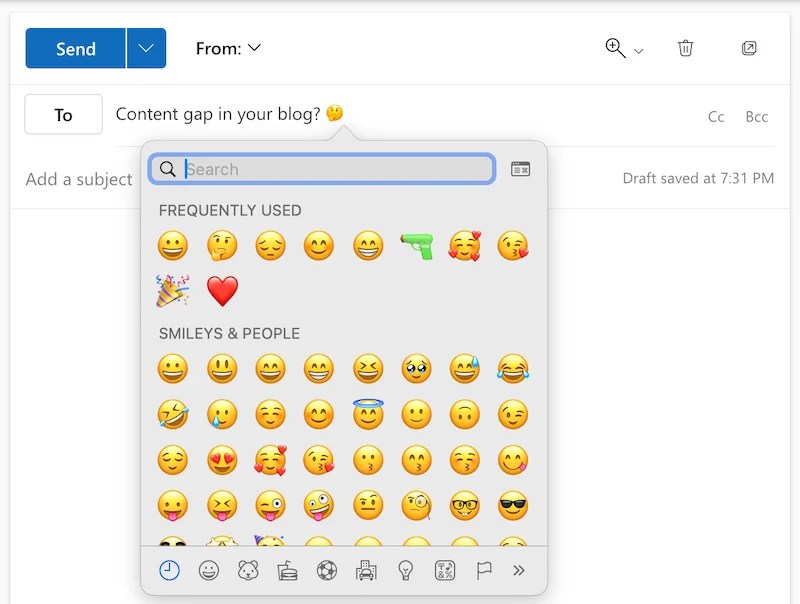Discard the draft with the trash icon
800x604 pixels.
[x=685, y=47]
